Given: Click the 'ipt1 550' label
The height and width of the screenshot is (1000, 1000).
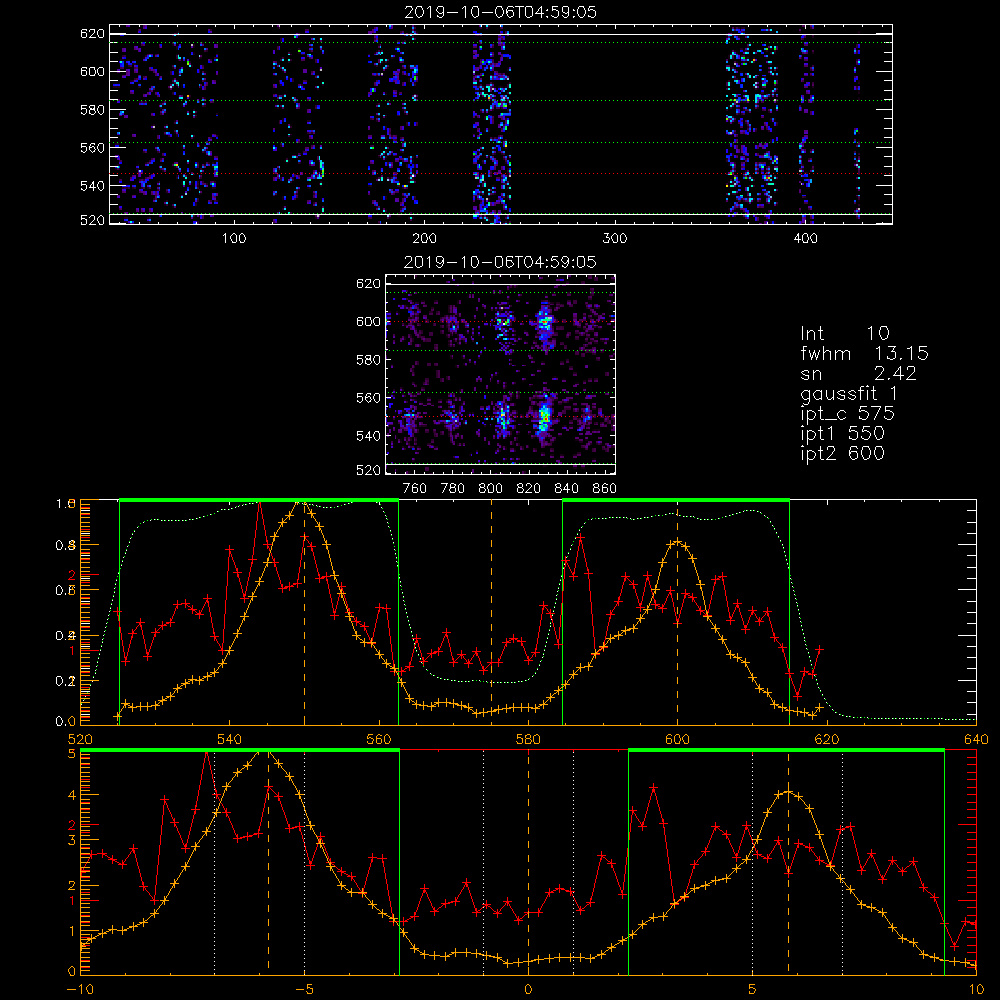Looking at the screenshot, I should point(842,434).
